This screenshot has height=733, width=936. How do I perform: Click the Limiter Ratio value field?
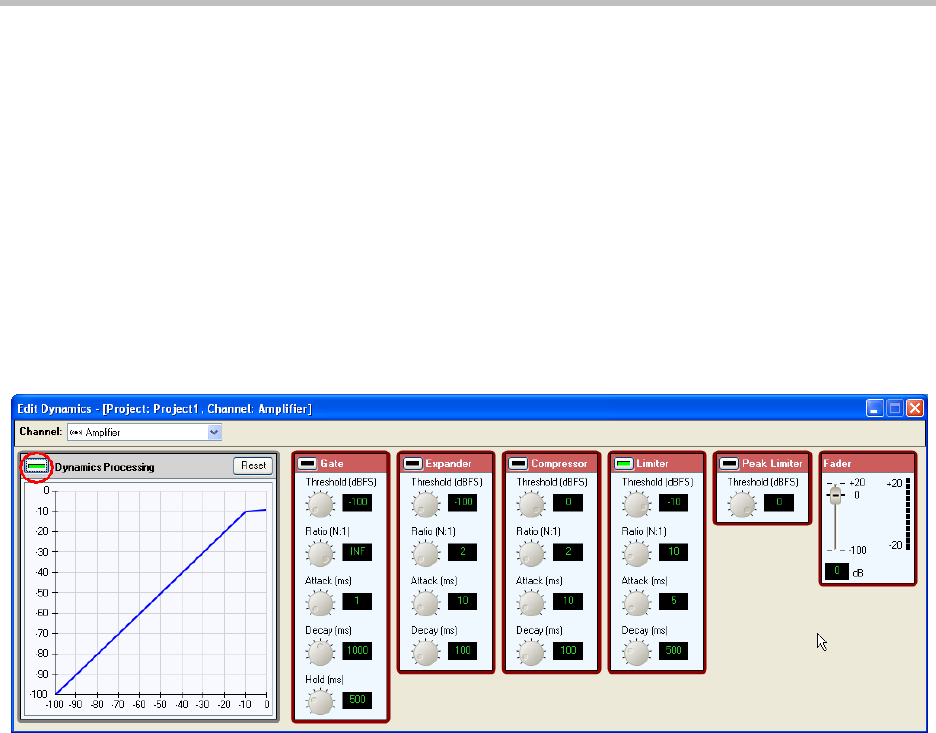[672, 551]
